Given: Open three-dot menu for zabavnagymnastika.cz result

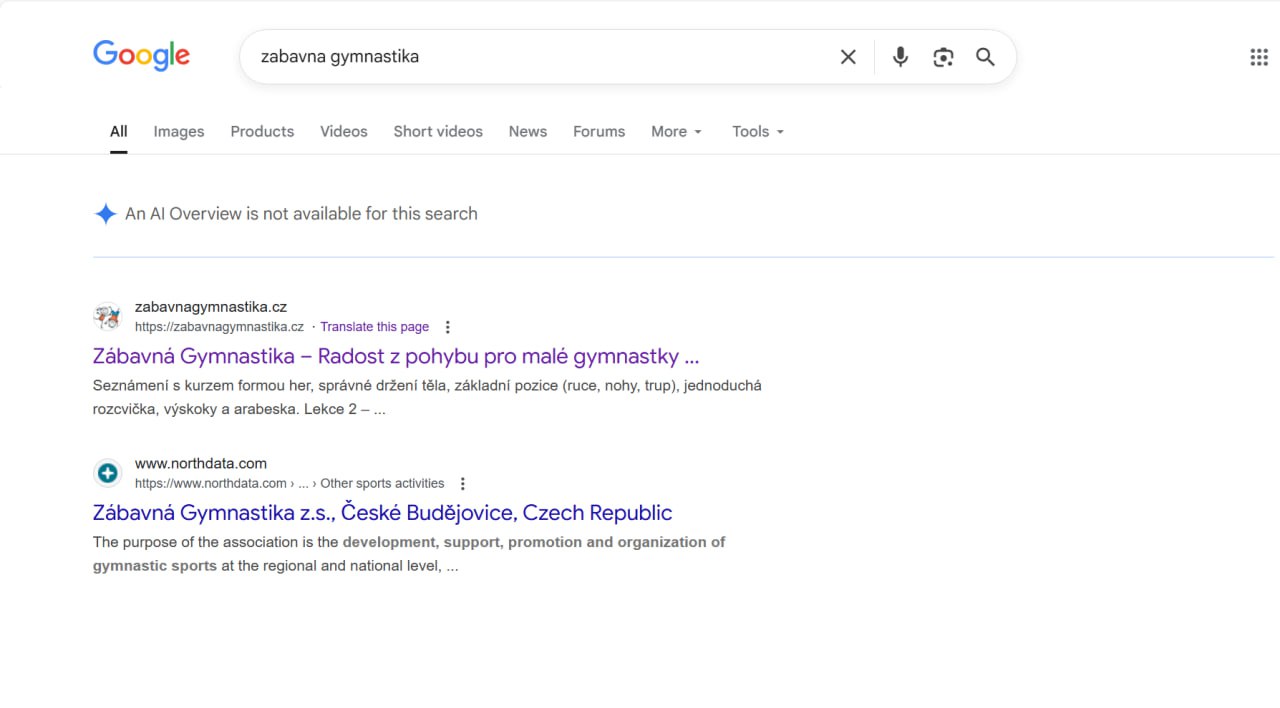Looking at the screenshot, I should [x=447, y=327].
